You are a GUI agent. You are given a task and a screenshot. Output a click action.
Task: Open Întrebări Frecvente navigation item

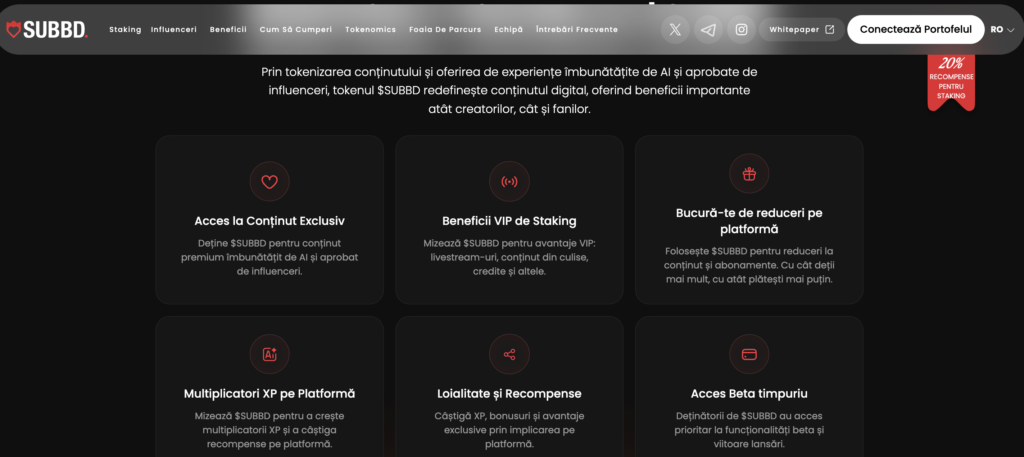(x=577, y=29)
